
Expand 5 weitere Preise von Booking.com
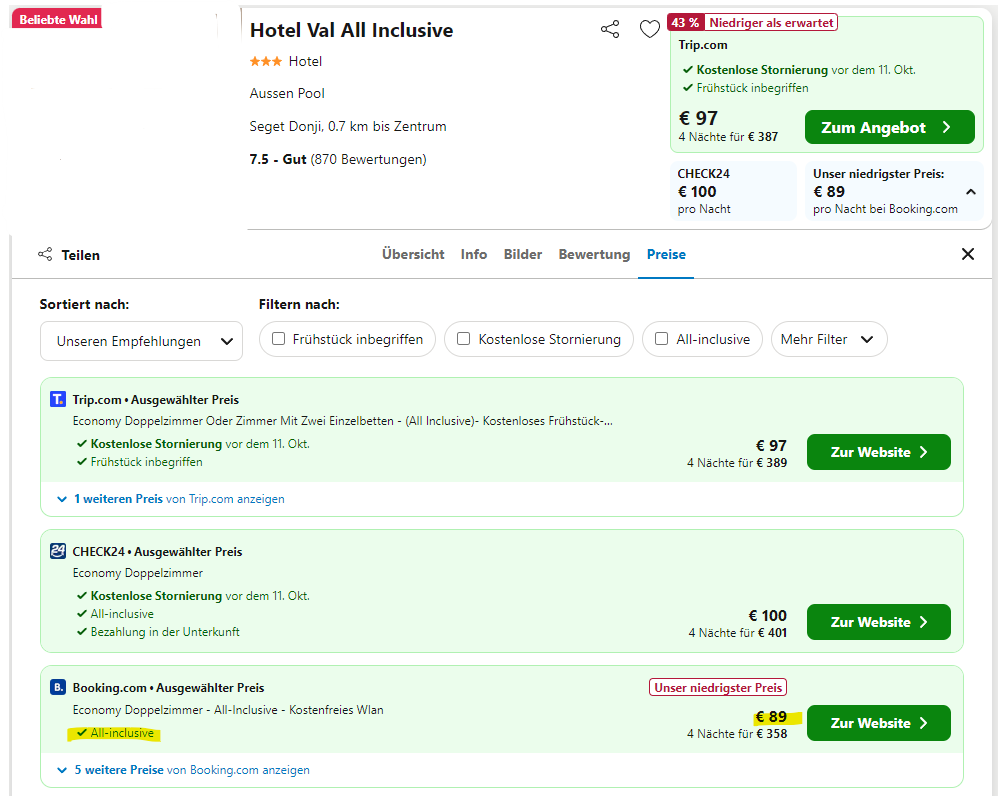[183, 770]
